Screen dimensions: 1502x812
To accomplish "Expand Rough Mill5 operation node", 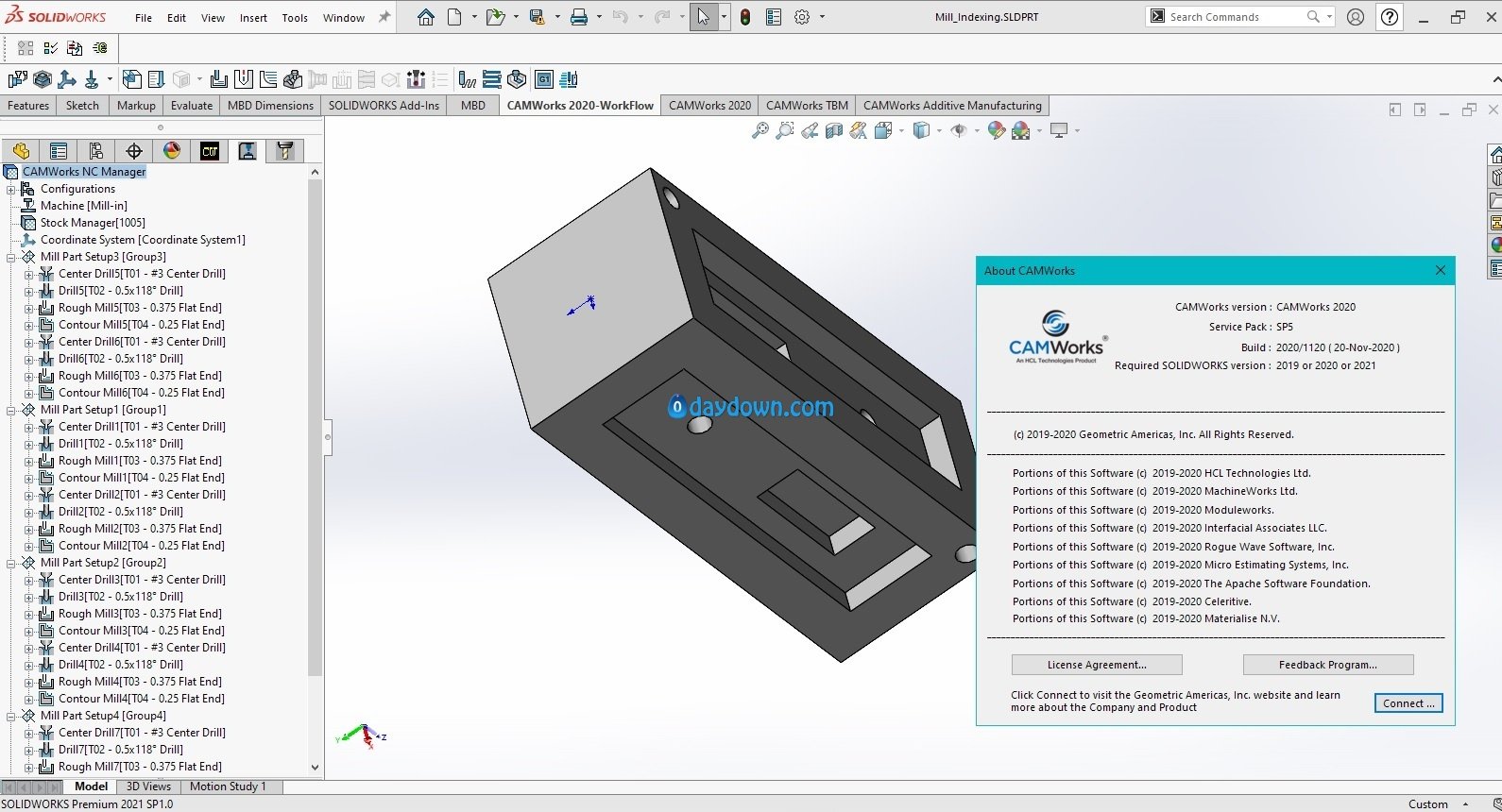I will tap(28, 308).
